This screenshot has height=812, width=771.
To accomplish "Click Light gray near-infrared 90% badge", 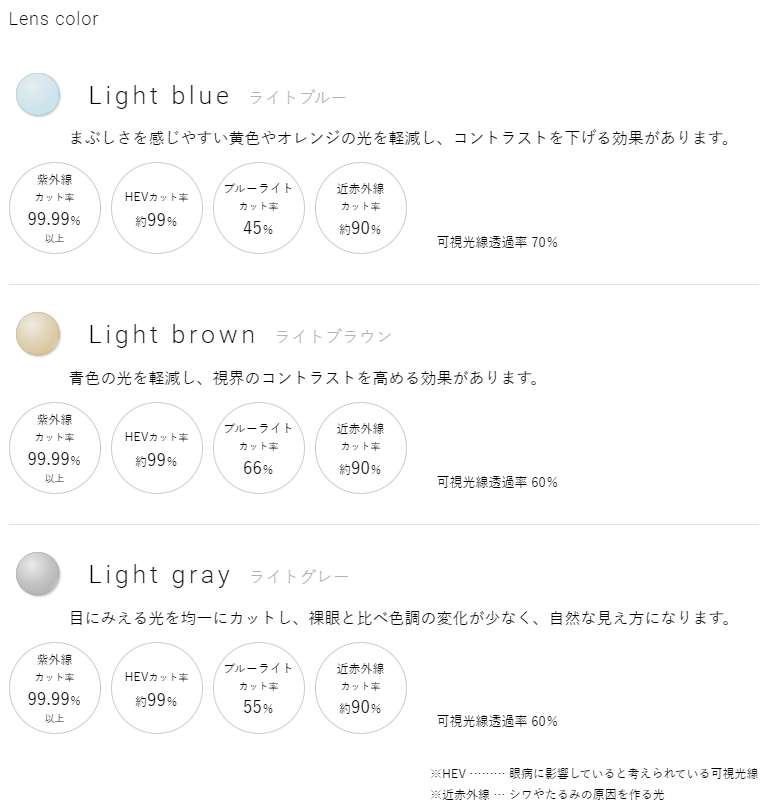I will (x=360, y=688).
